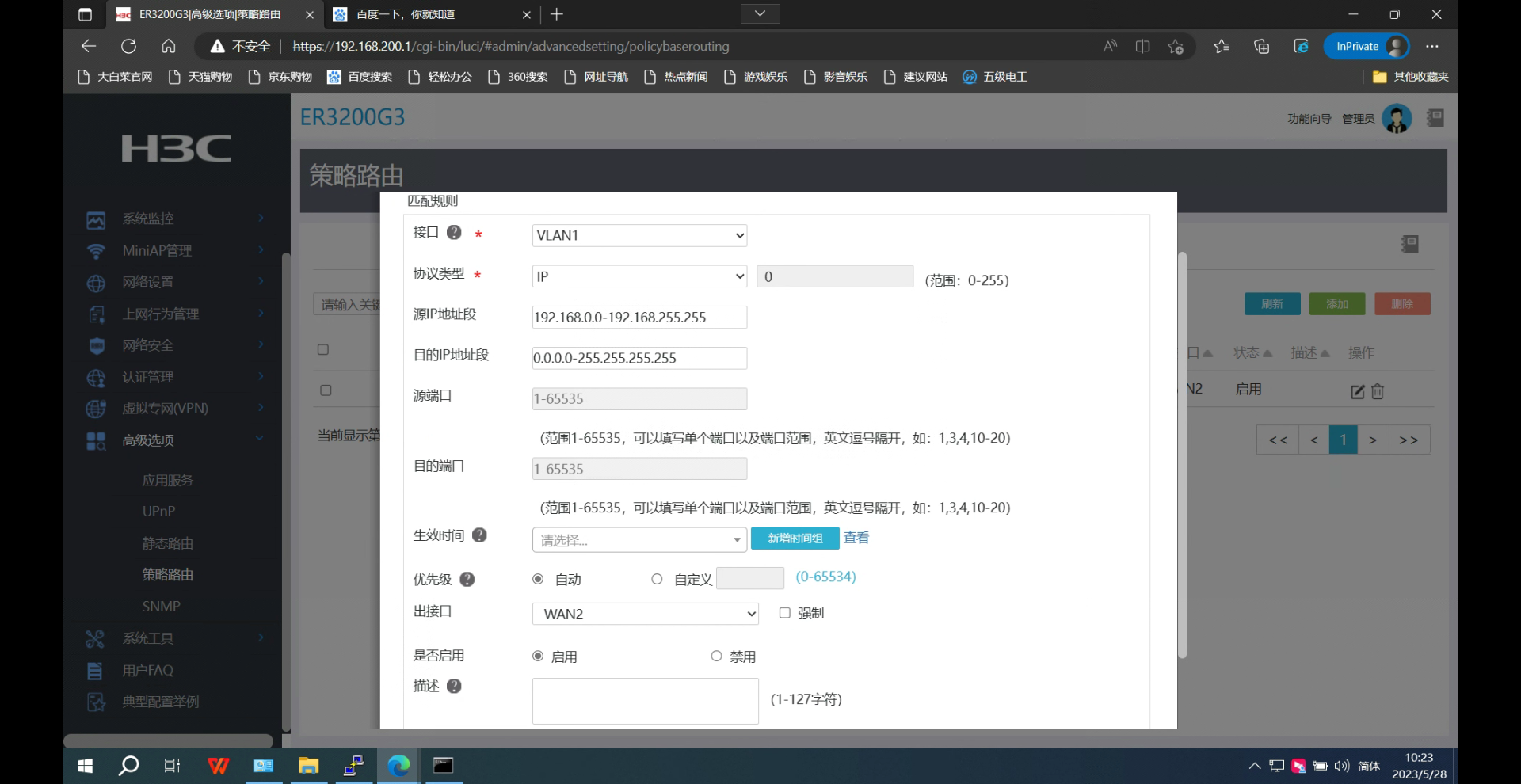Click the trash icon in the policy row
Image resolution: width=1521 pixels, height=784 pixels.
click(1378, 392)
